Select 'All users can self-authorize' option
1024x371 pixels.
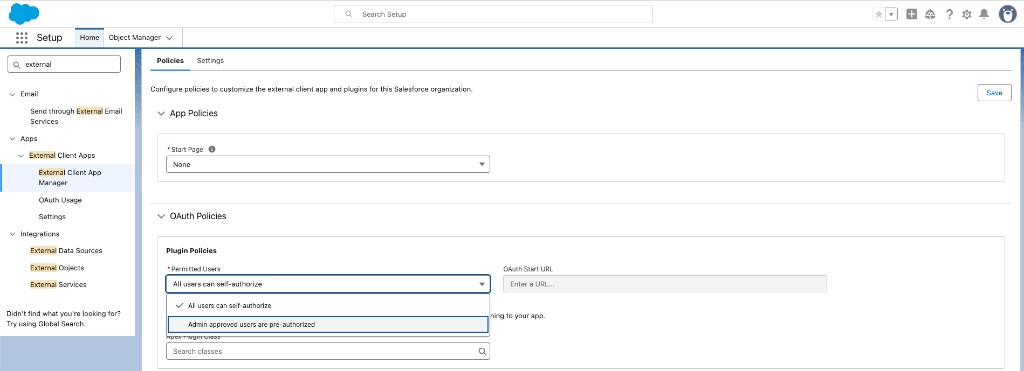328,305
